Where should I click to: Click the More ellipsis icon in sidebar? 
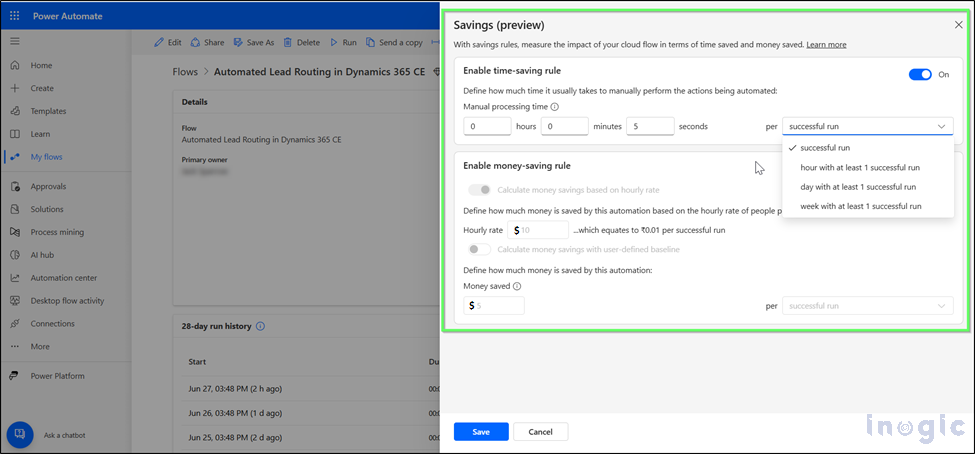pyautogui.click(x=16, y=346)
